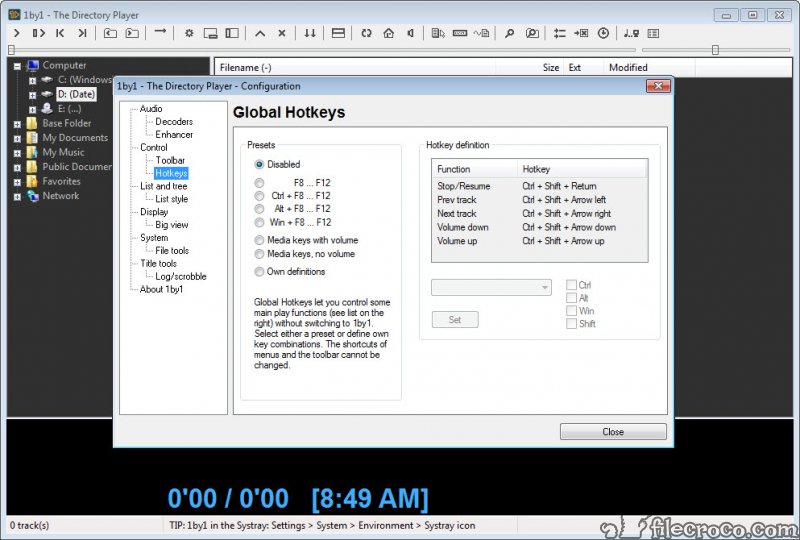800x540 pixels.
Task: Expand the My Documents node
Action: click(17, 138)
